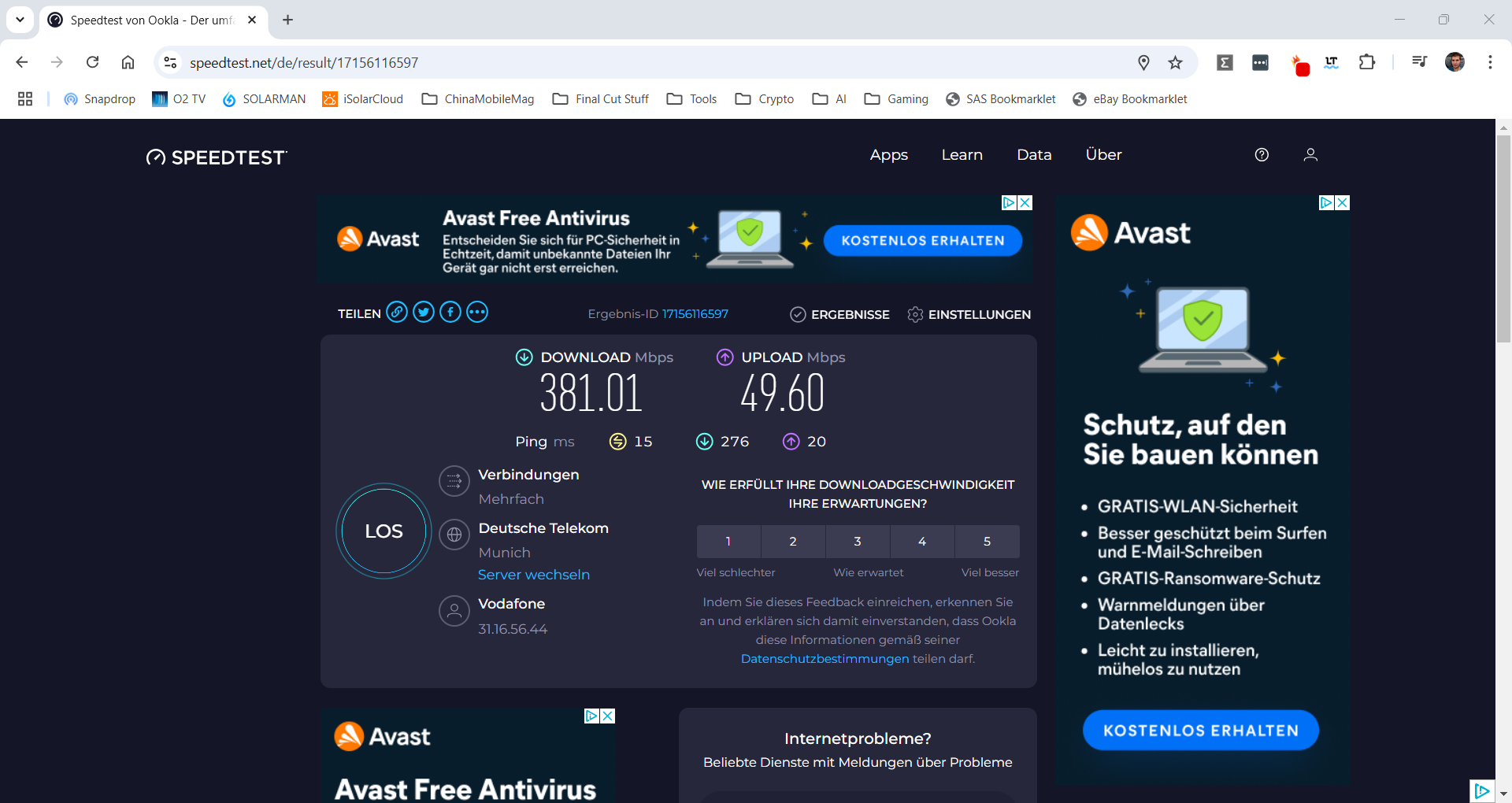Open a new browser tab
Image resolution: width=1512 pixels, height=803 pixels.
coord(288,20)
